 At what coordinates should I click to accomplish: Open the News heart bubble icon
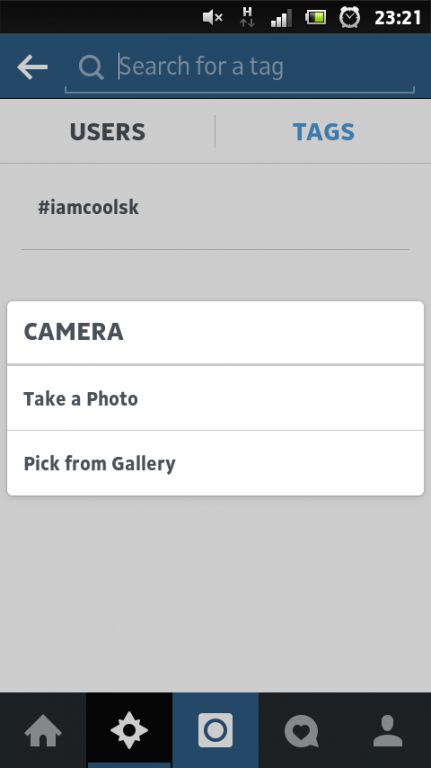point(302,731)
